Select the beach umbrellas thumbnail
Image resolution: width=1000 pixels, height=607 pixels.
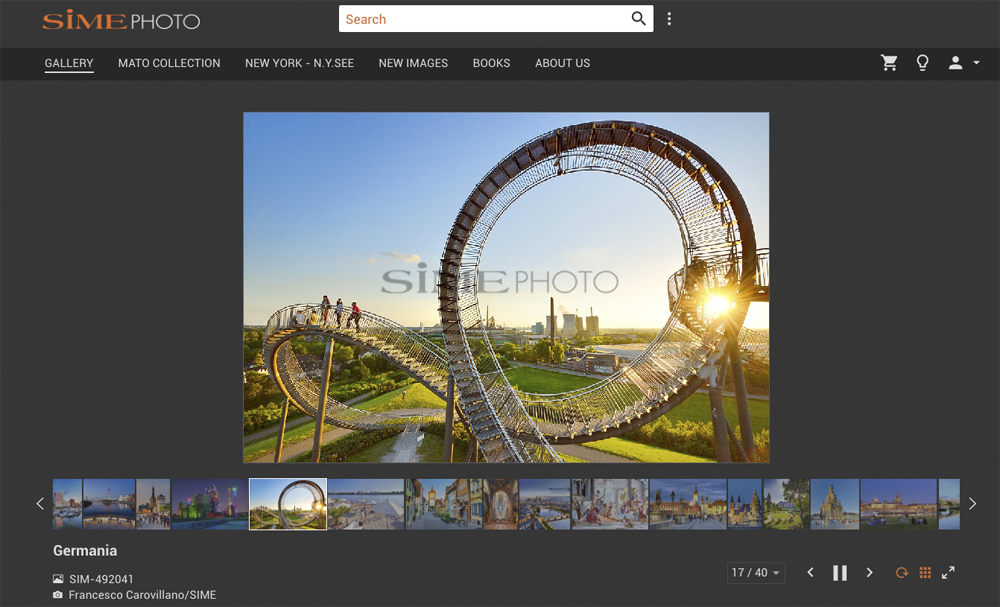(366, 504)
